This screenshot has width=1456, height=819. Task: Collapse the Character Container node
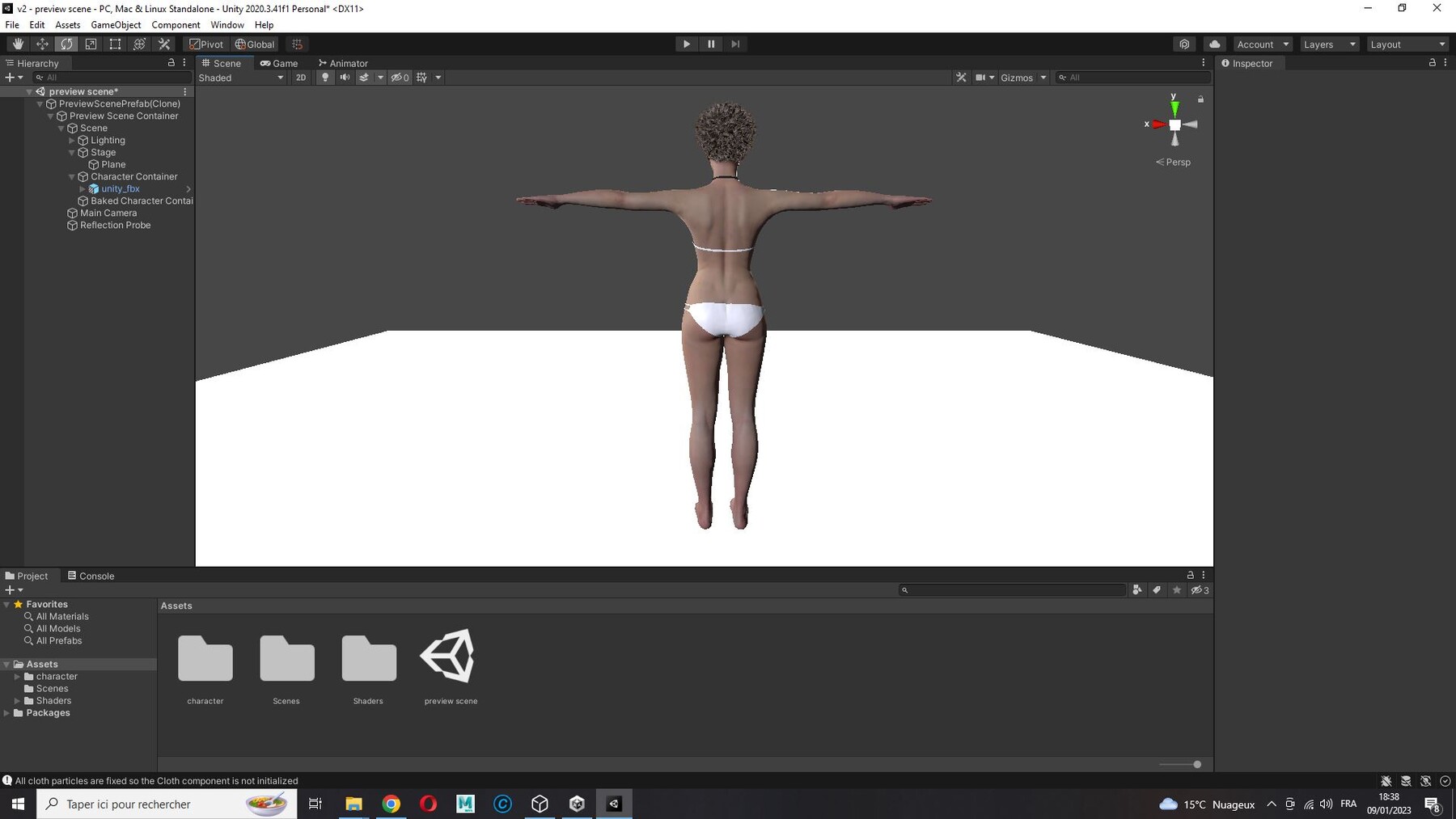71,177
